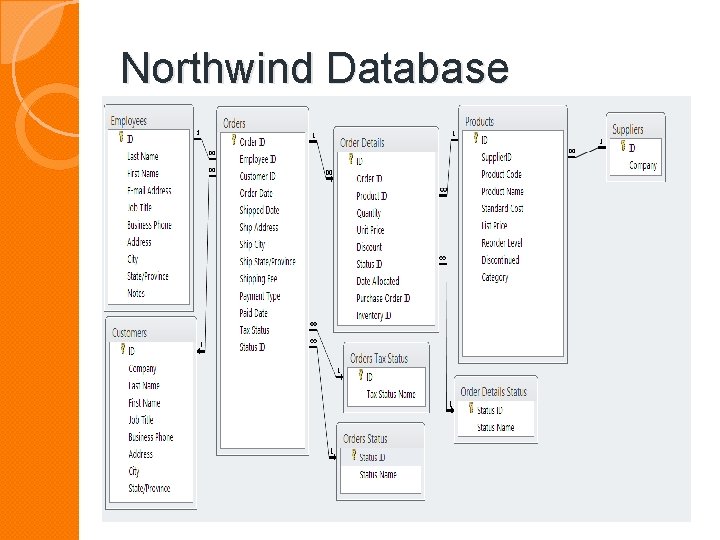
Task: Select Job Title in the Employees table
Action: [139, 208]
